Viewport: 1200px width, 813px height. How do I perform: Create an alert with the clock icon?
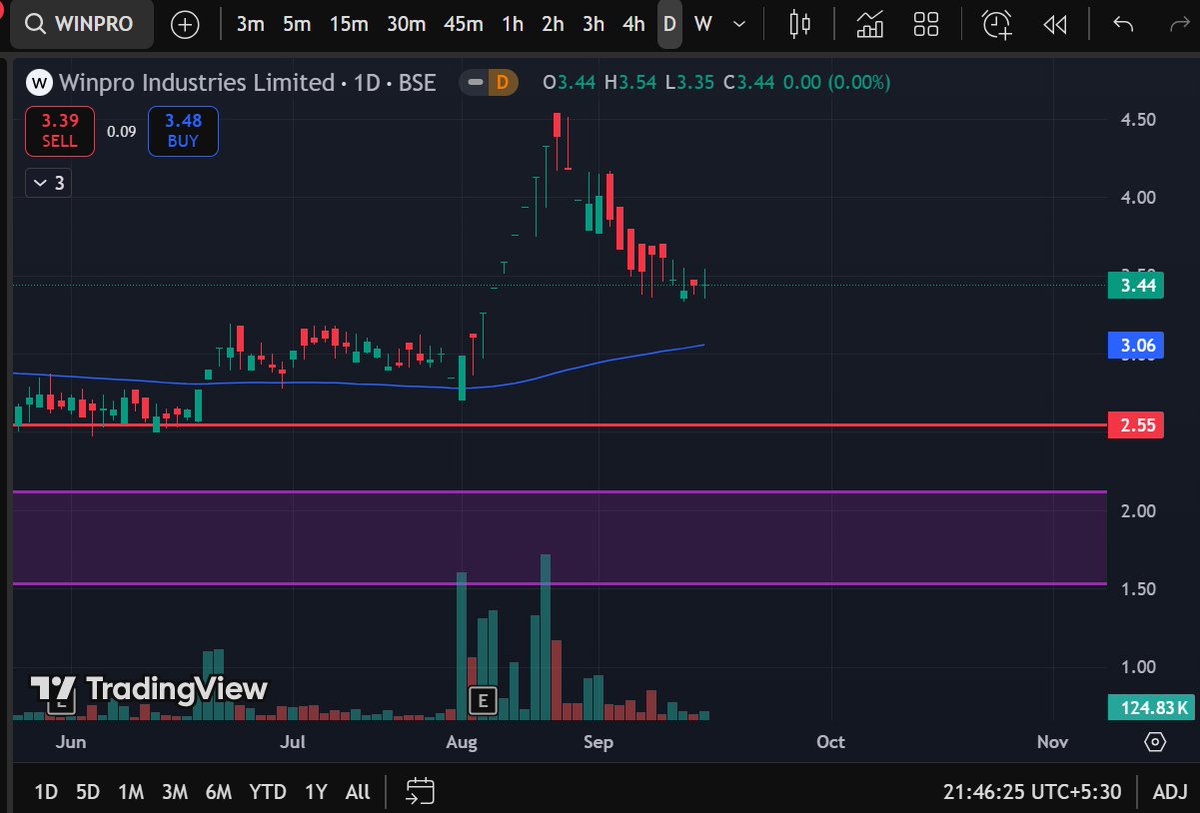click(997, 24)
